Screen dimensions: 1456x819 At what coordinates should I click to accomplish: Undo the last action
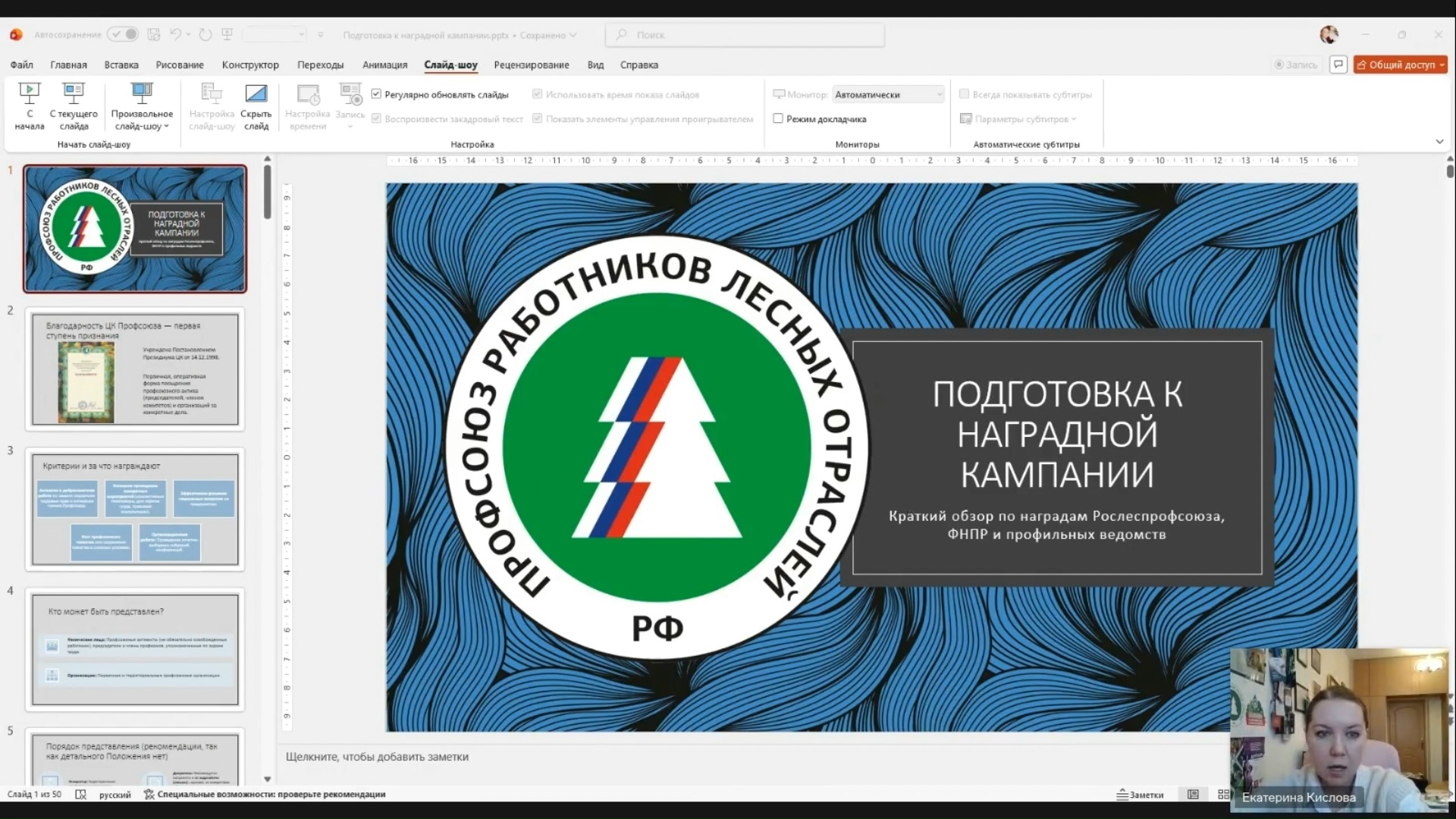(176, 35)
